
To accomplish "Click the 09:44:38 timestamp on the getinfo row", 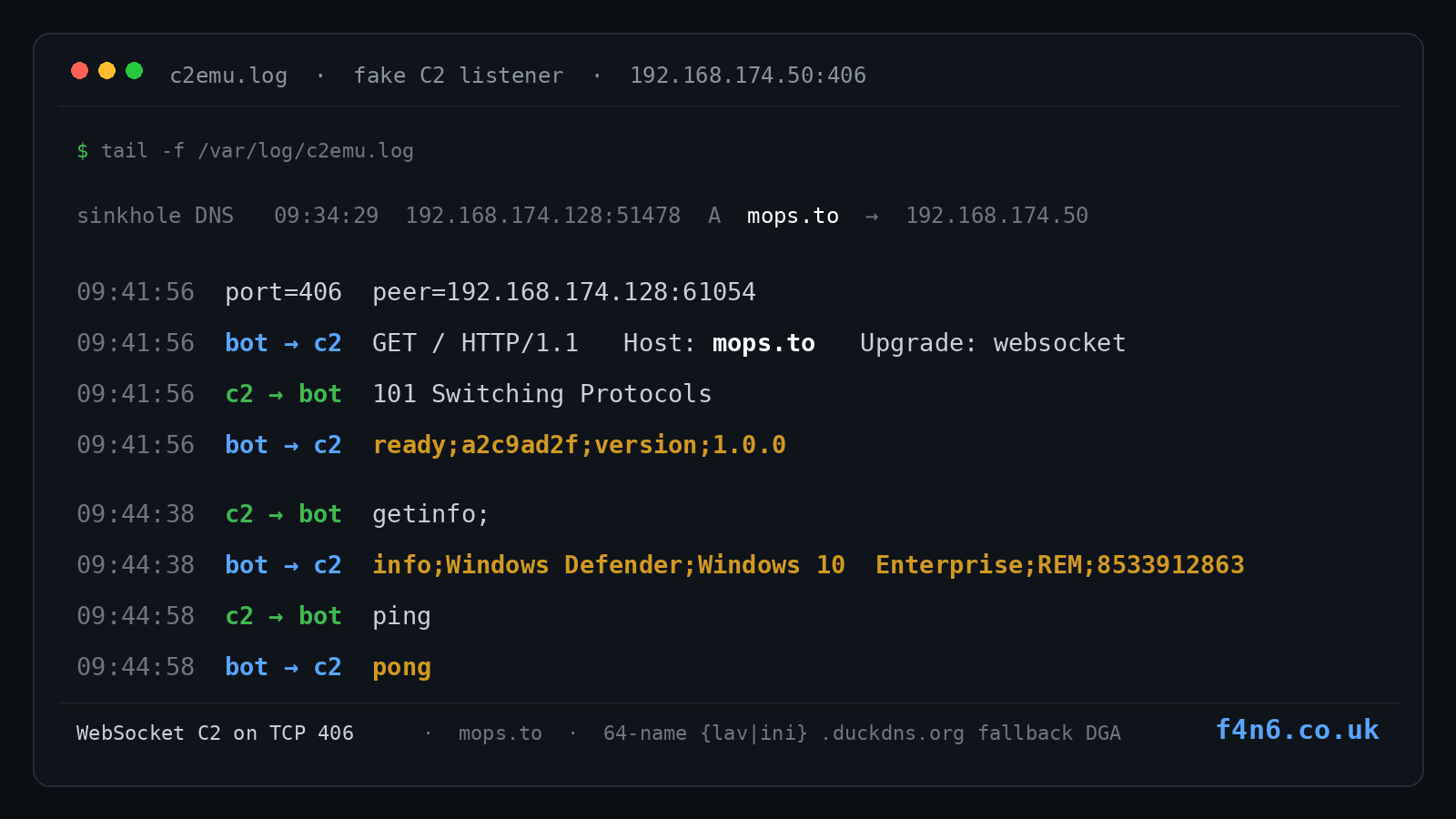I will click(136, 514).
